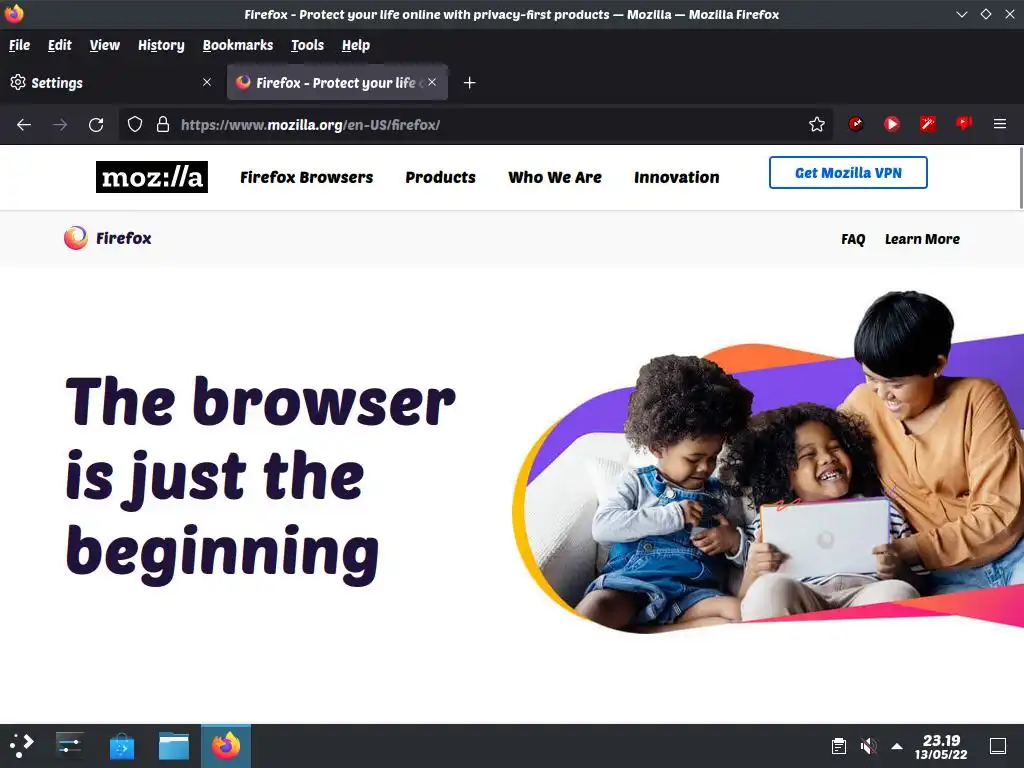Click the Get Mozilla VPN button

tap(848, 172)
